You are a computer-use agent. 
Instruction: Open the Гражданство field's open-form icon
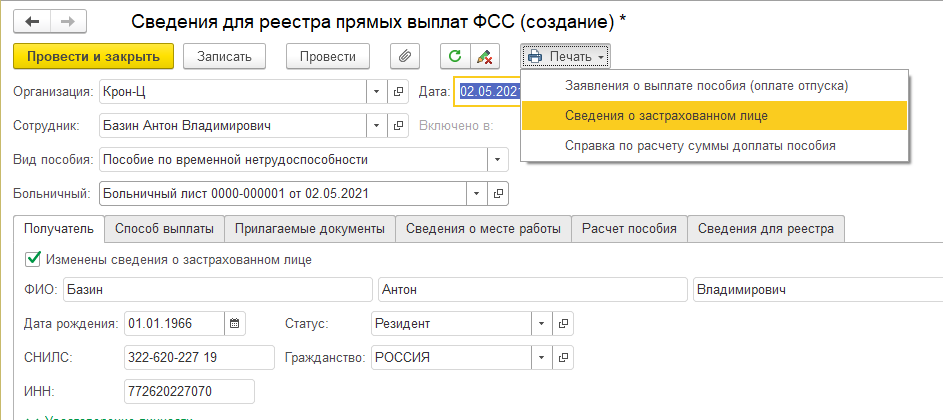tap(564, 357)
